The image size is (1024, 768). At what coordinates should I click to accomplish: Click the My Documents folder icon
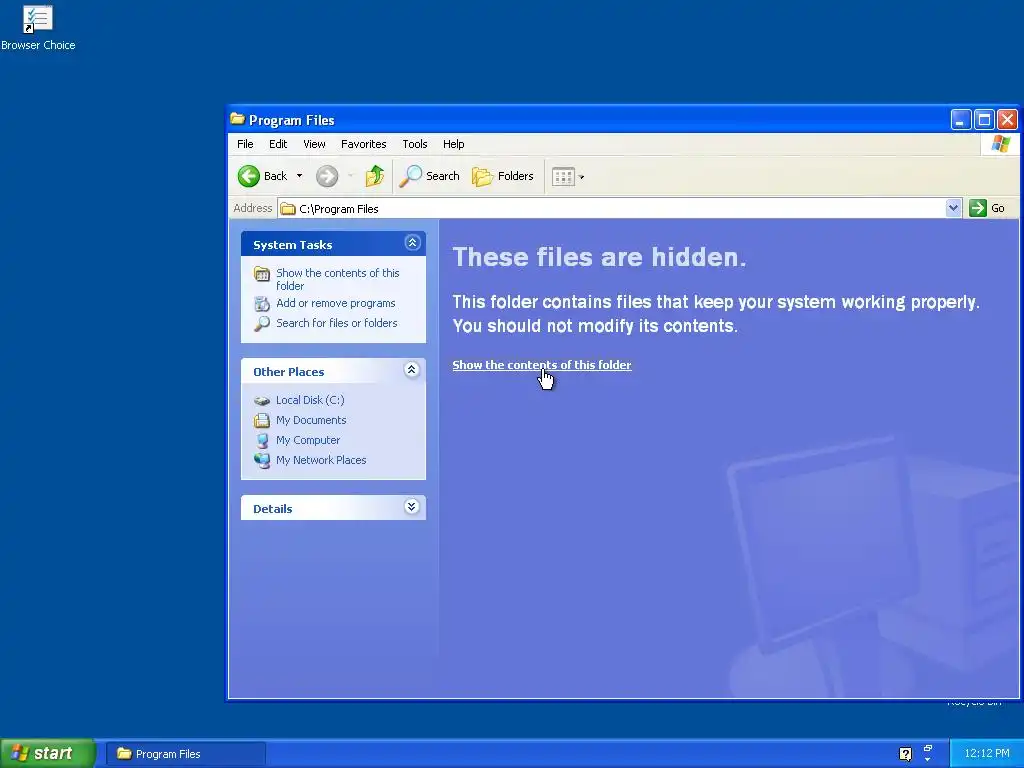262,421
